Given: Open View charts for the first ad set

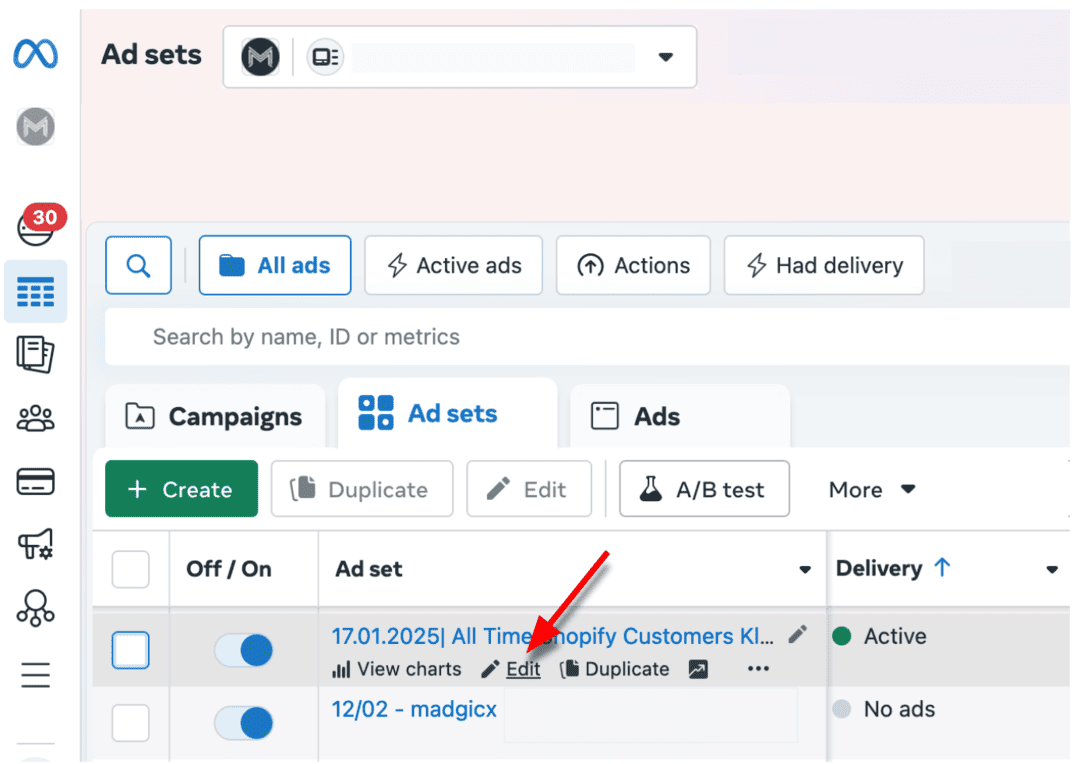Looking at the screenshot, I should (x=397, y=669).
